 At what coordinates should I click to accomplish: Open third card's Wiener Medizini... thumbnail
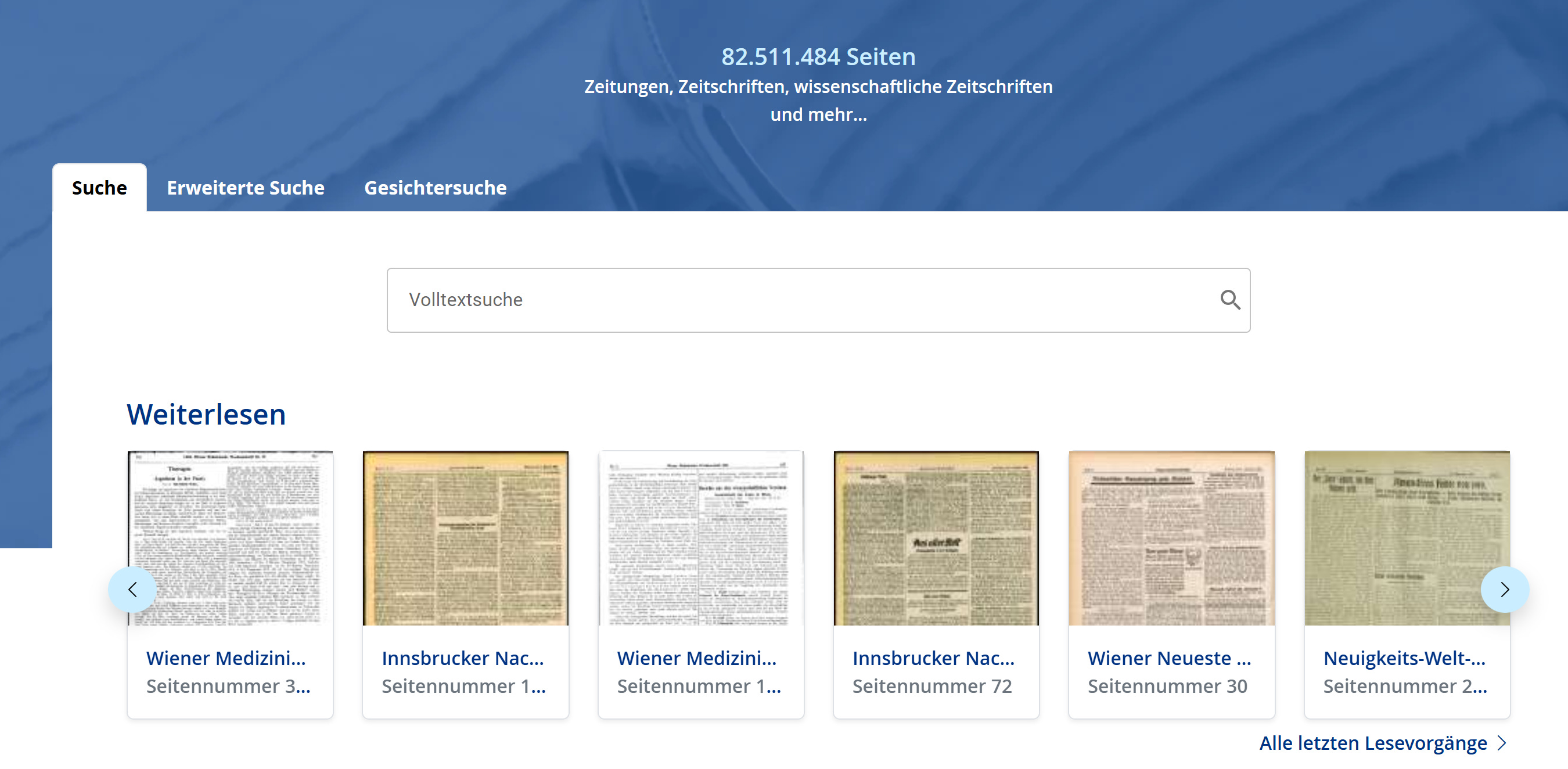(x=700, y=538)
